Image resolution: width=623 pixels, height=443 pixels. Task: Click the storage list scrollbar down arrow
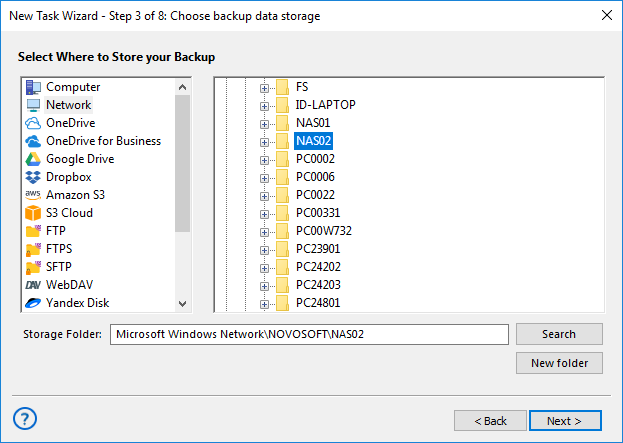pos(182,303)
